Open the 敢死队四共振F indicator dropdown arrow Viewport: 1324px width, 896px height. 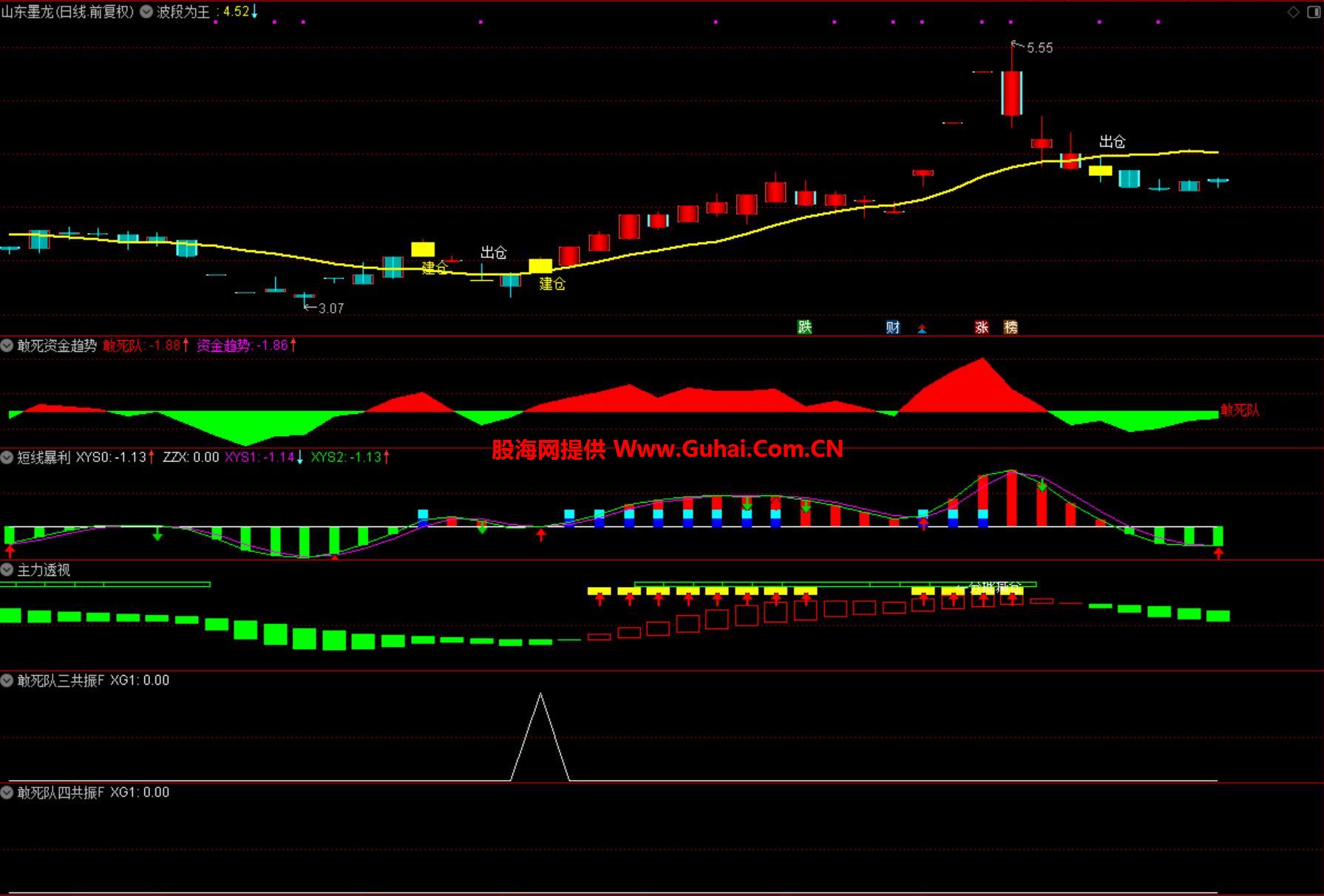(7, 793)
